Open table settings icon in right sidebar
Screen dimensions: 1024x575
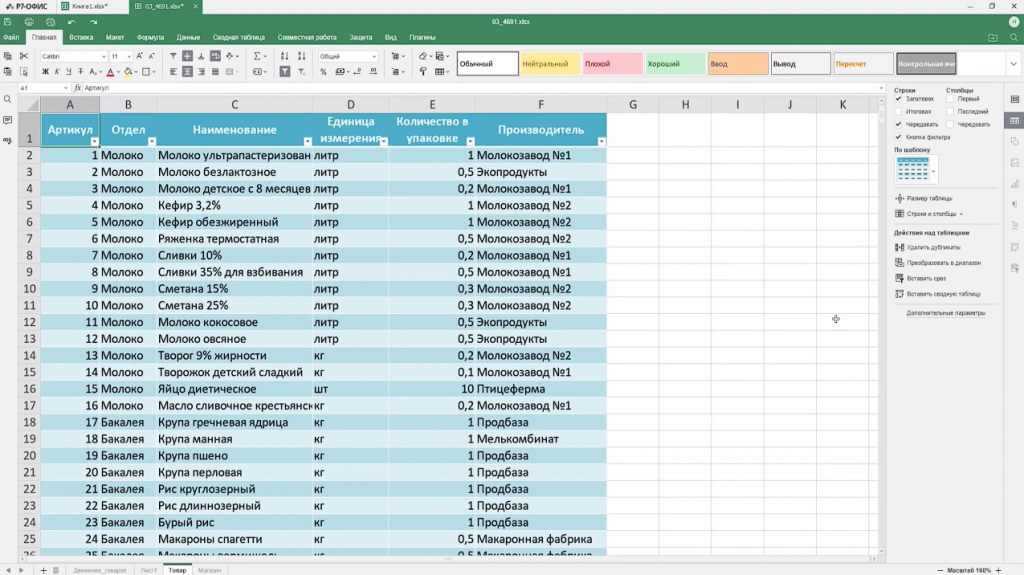tap(1014, 120)
